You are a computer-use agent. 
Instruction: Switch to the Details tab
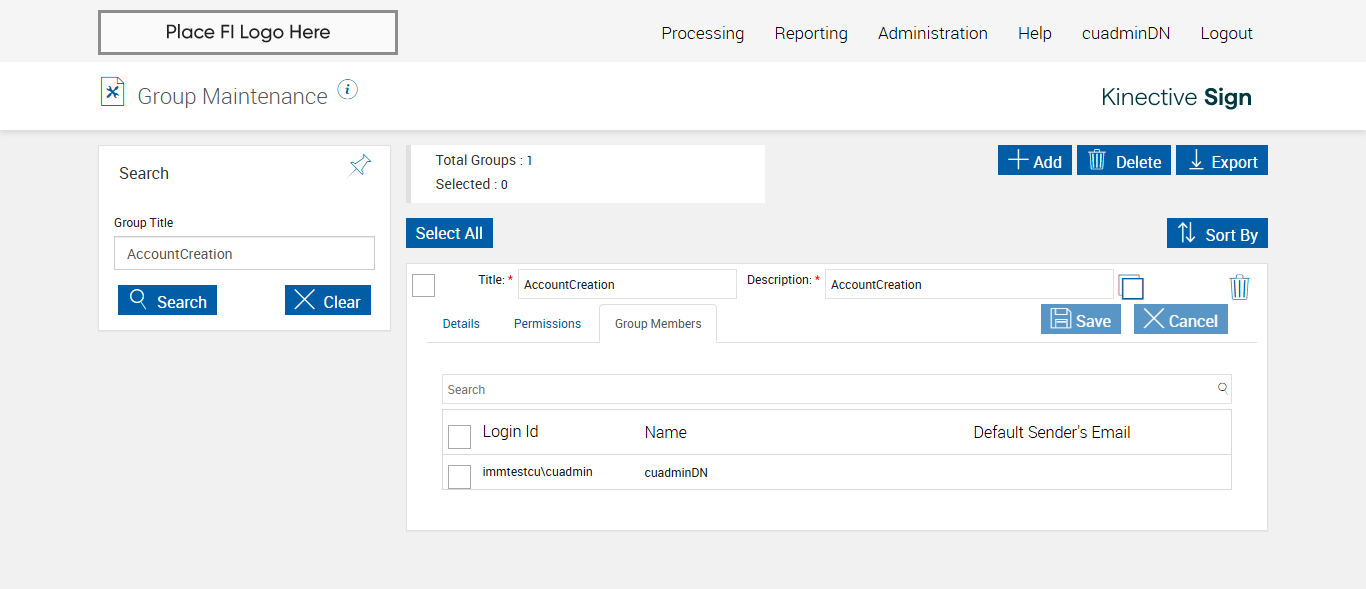point(461,324)
